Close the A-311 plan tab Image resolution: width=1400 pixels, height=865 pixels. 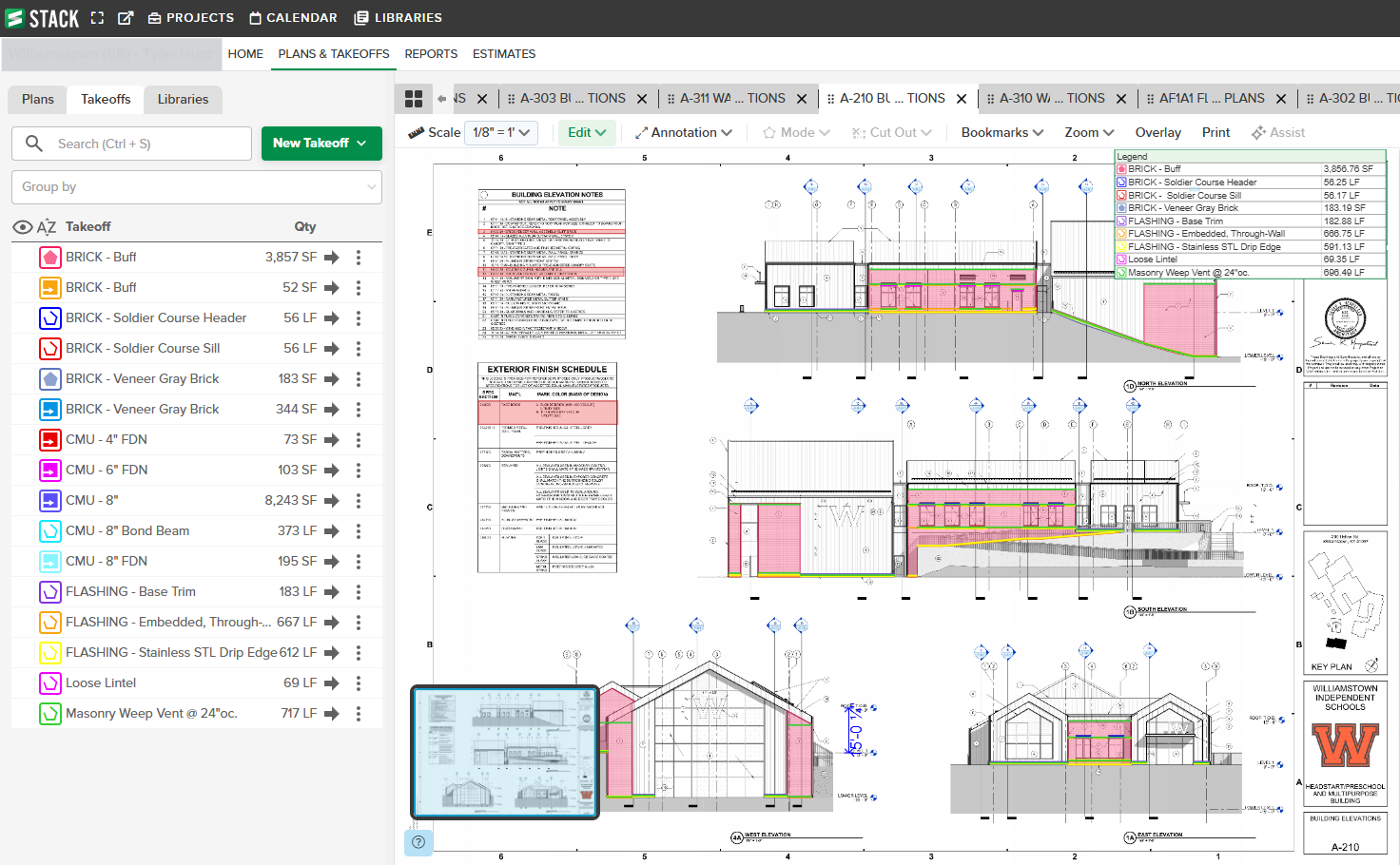pyautogui.click(x=802, y=99)
